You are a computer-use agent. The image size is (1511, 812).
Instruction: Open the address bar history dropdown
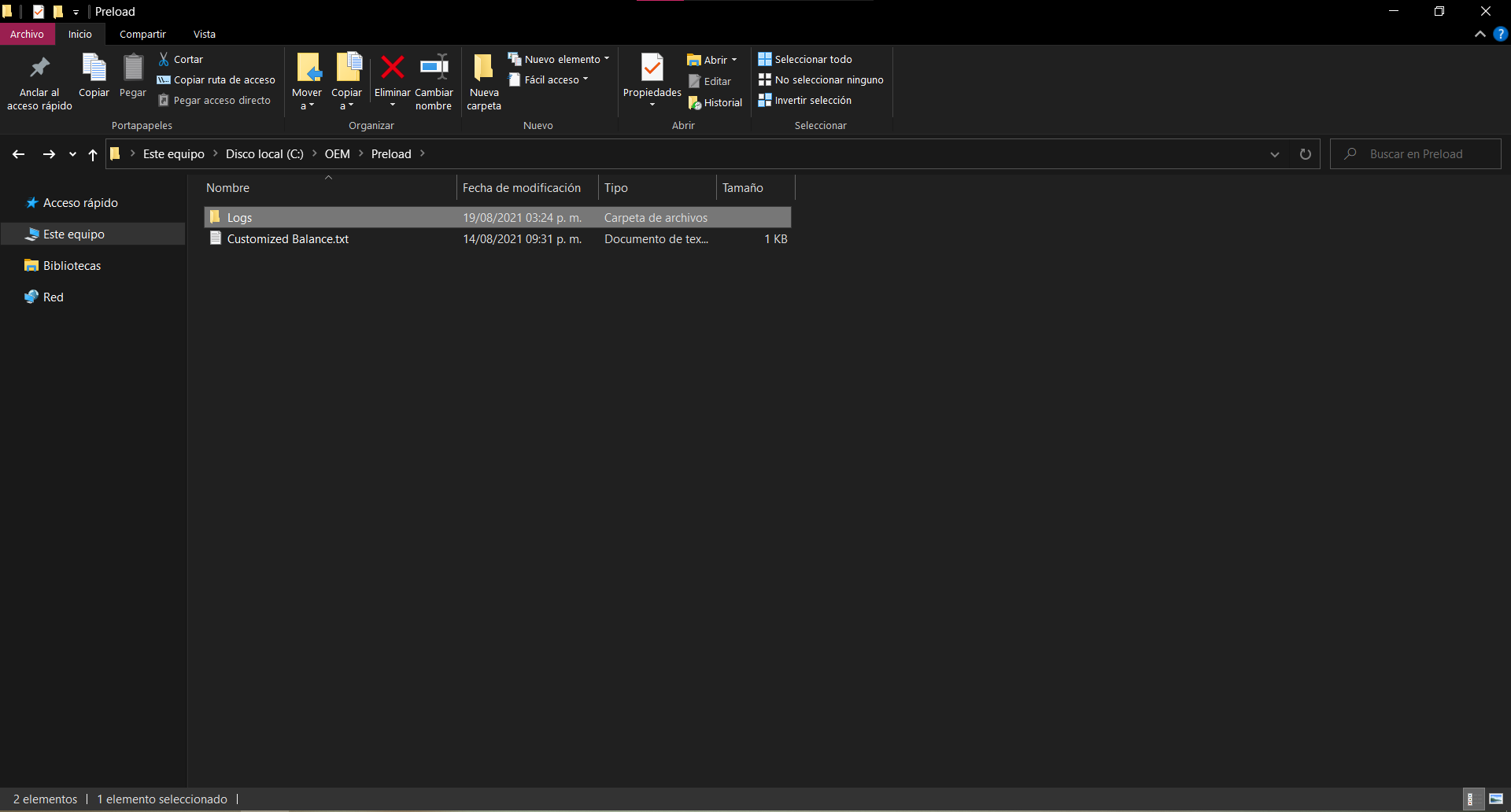(x=1275, y=154)
